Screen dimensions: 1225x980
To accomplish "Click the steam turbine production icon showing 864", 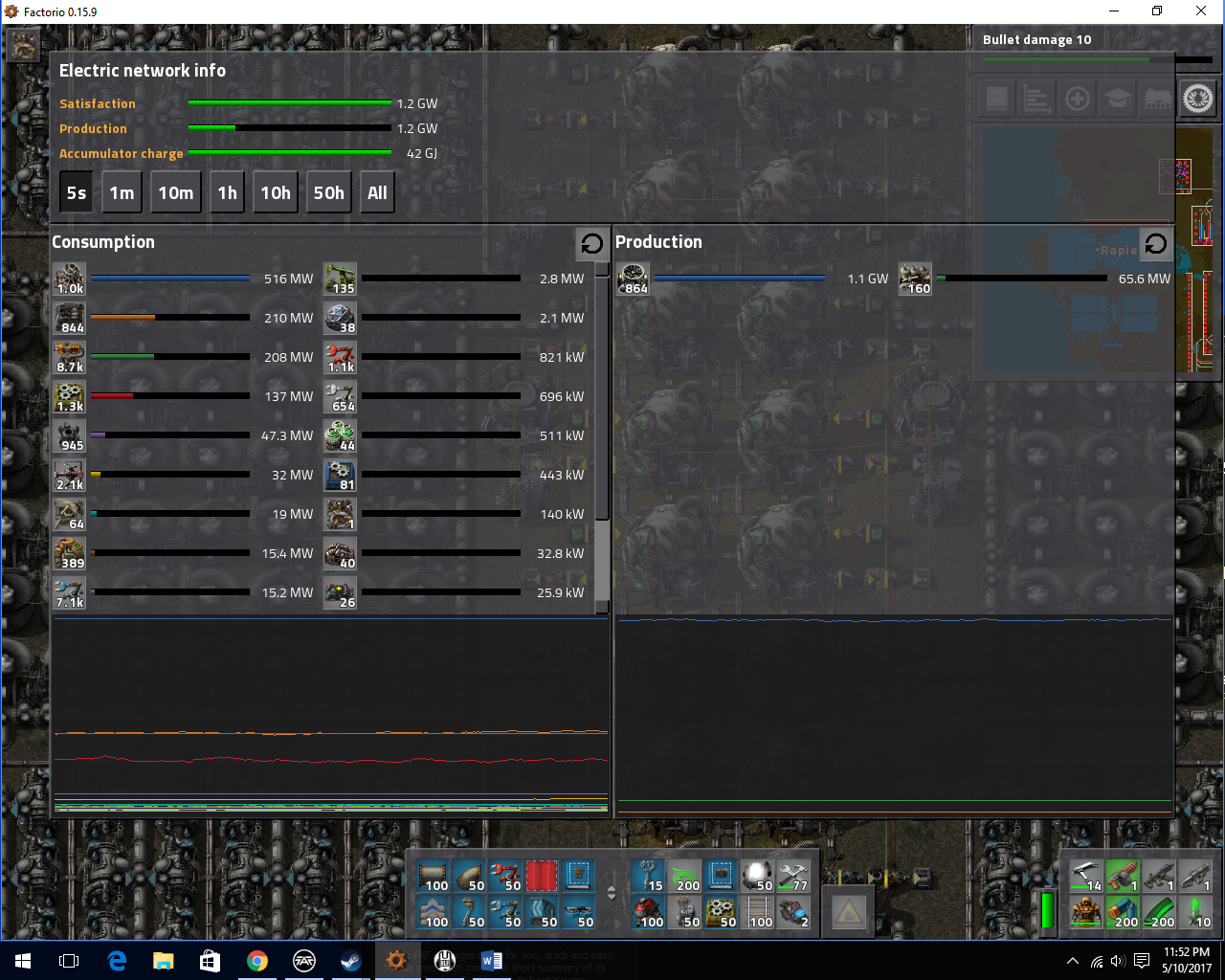I will [633, 278].
